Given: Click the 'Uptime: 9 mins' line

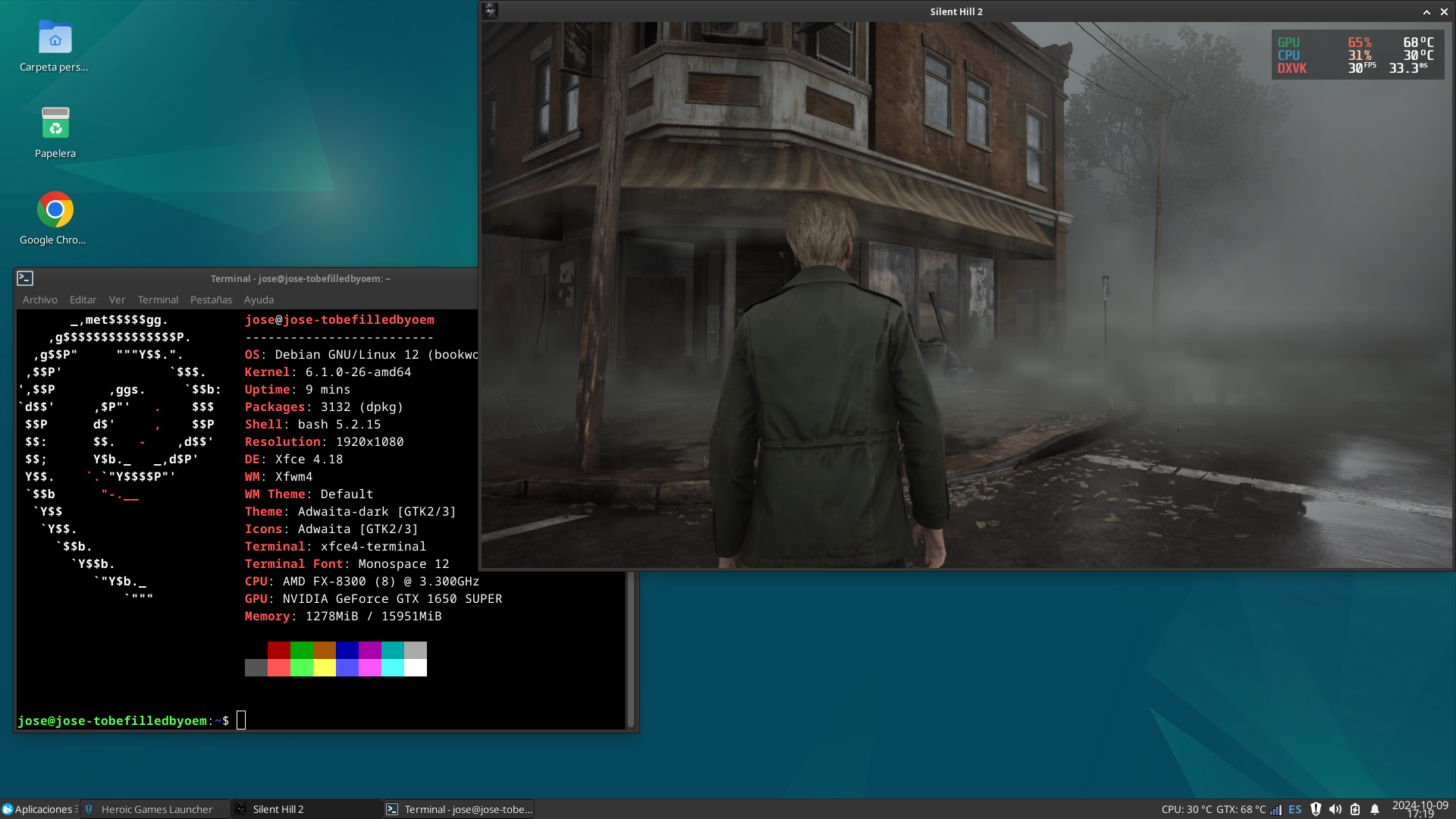Looking at the screenshot, I should (x=297, y=389).
